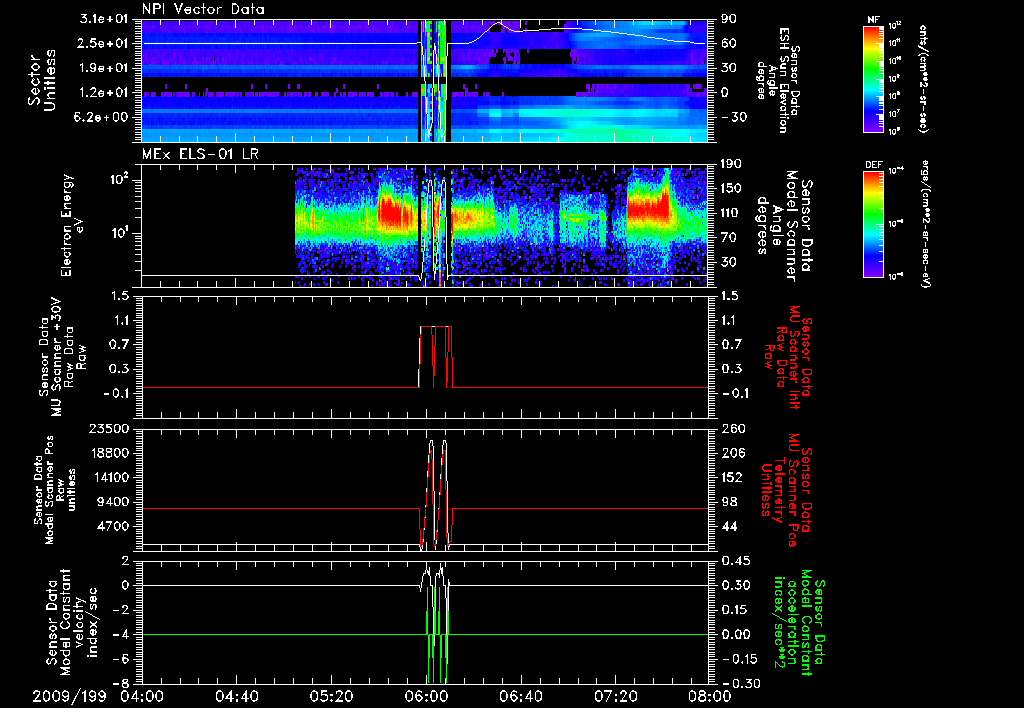Viewport: 1024px width, 708px height.
Task: Select the NF rainbow color bar
Action: tap(874, 78)
